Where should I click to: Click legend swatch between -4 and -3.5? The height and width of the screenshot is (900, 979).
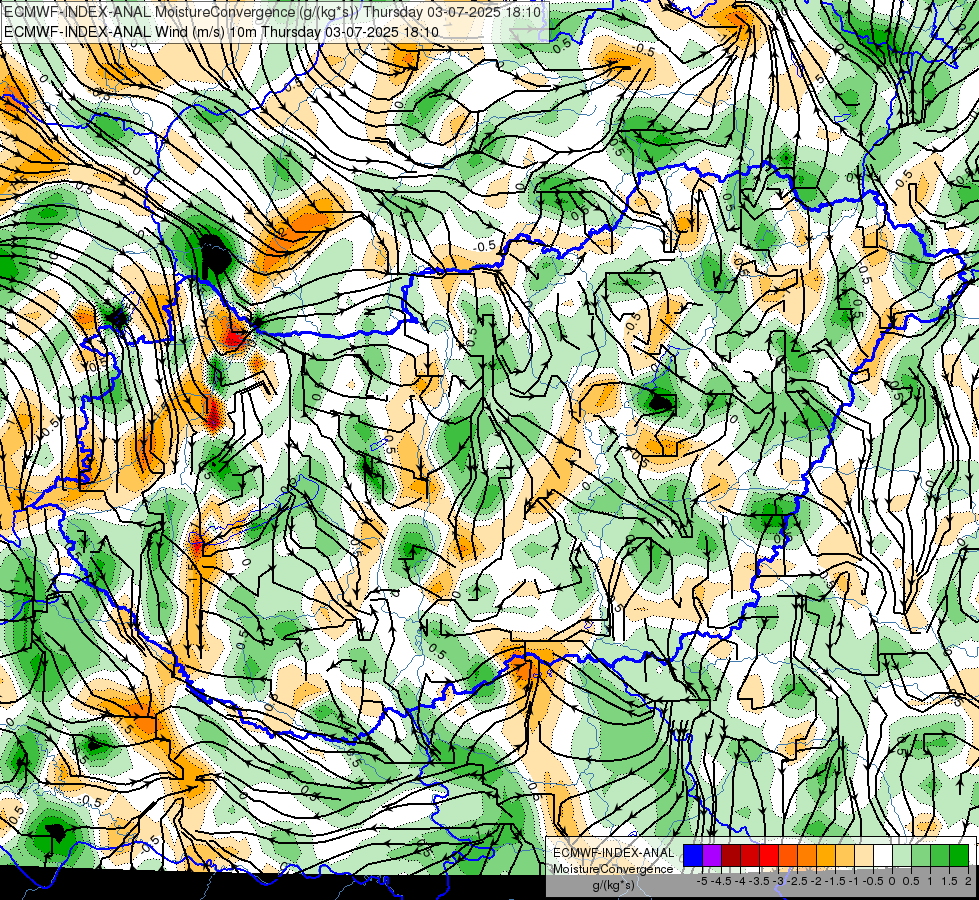click(x=750, y=855)
